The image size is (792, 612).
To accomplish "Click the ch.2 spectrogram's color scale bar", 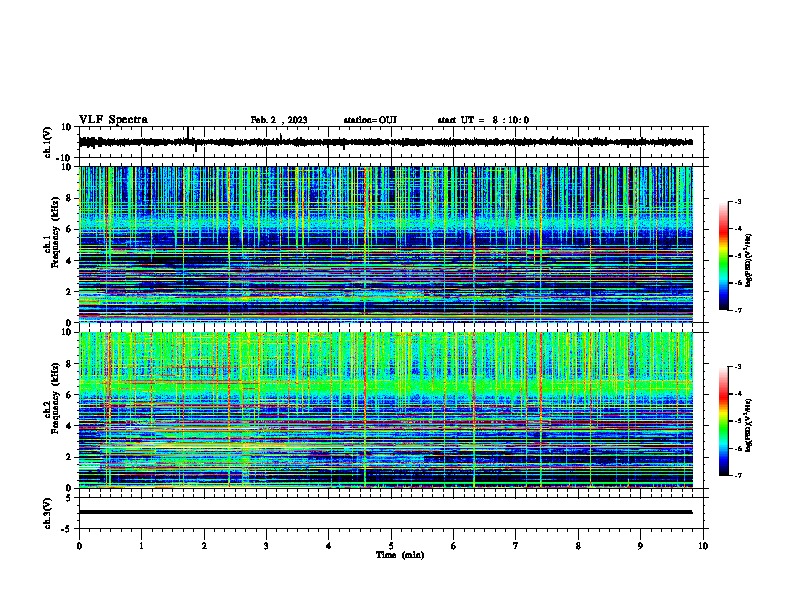I will 723,421.
